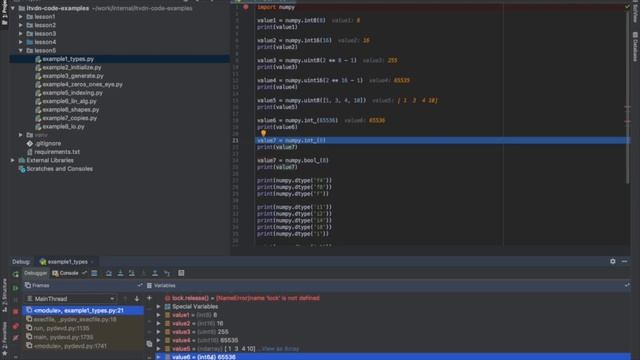This screenshot has height=360, width=640.
Task: Expand the venv folder
Action: pos(21,135)
